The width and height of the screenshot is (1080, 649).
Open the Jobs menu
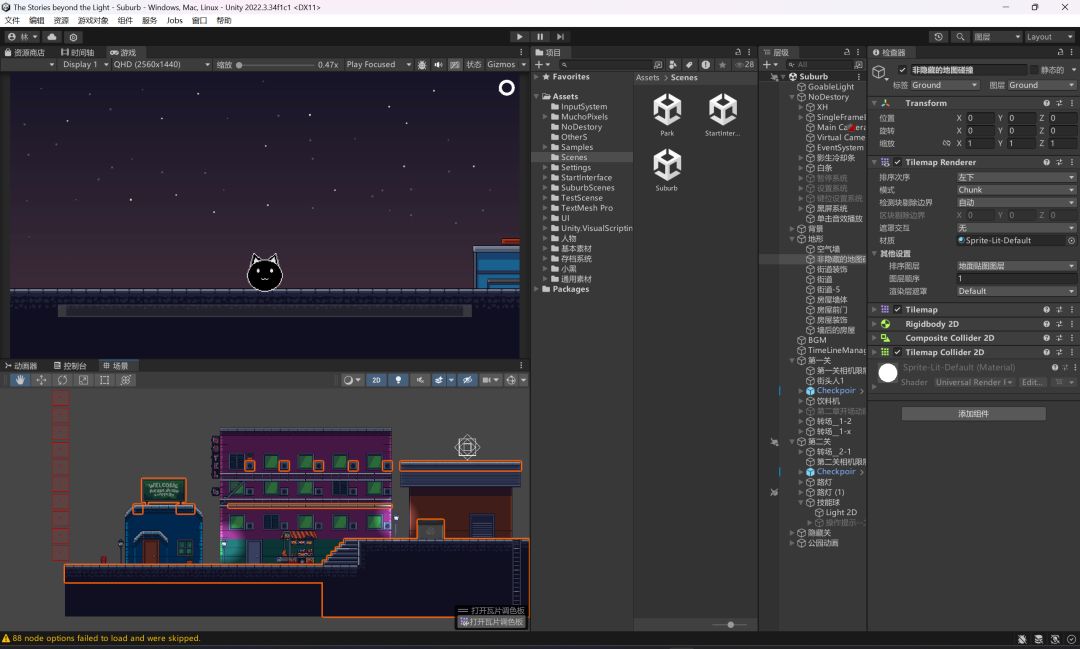[x=174, y=20]
